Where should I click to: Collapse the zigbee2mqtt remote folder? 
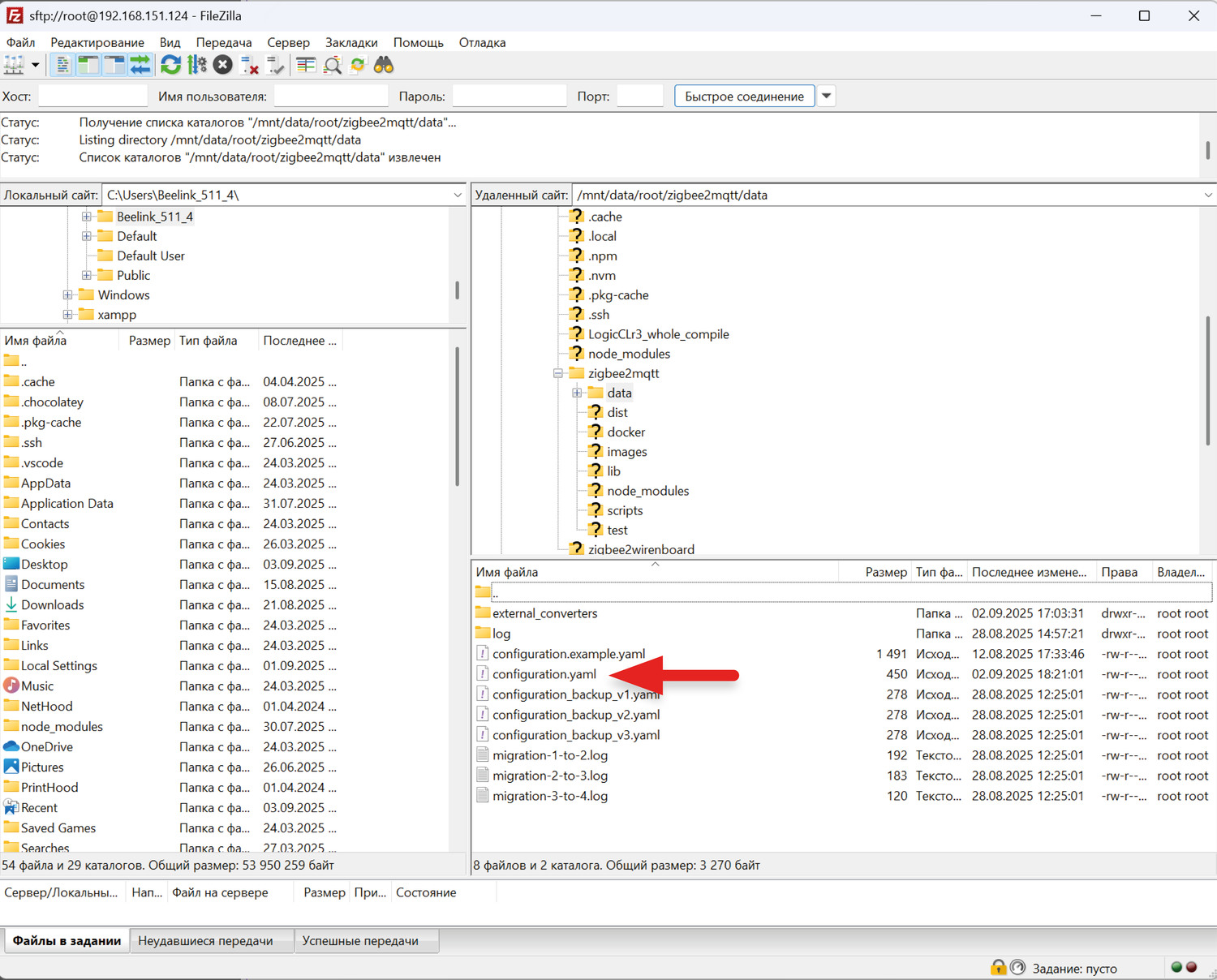point(558,373)
